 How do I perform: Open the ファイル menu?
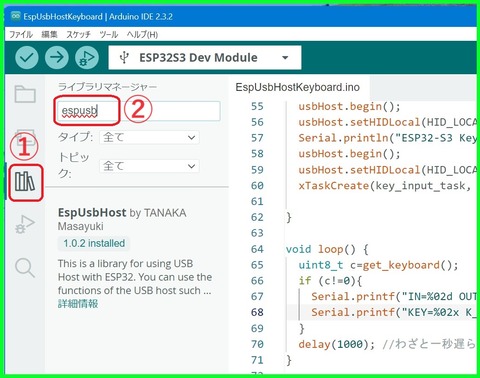tap(21, 34)
